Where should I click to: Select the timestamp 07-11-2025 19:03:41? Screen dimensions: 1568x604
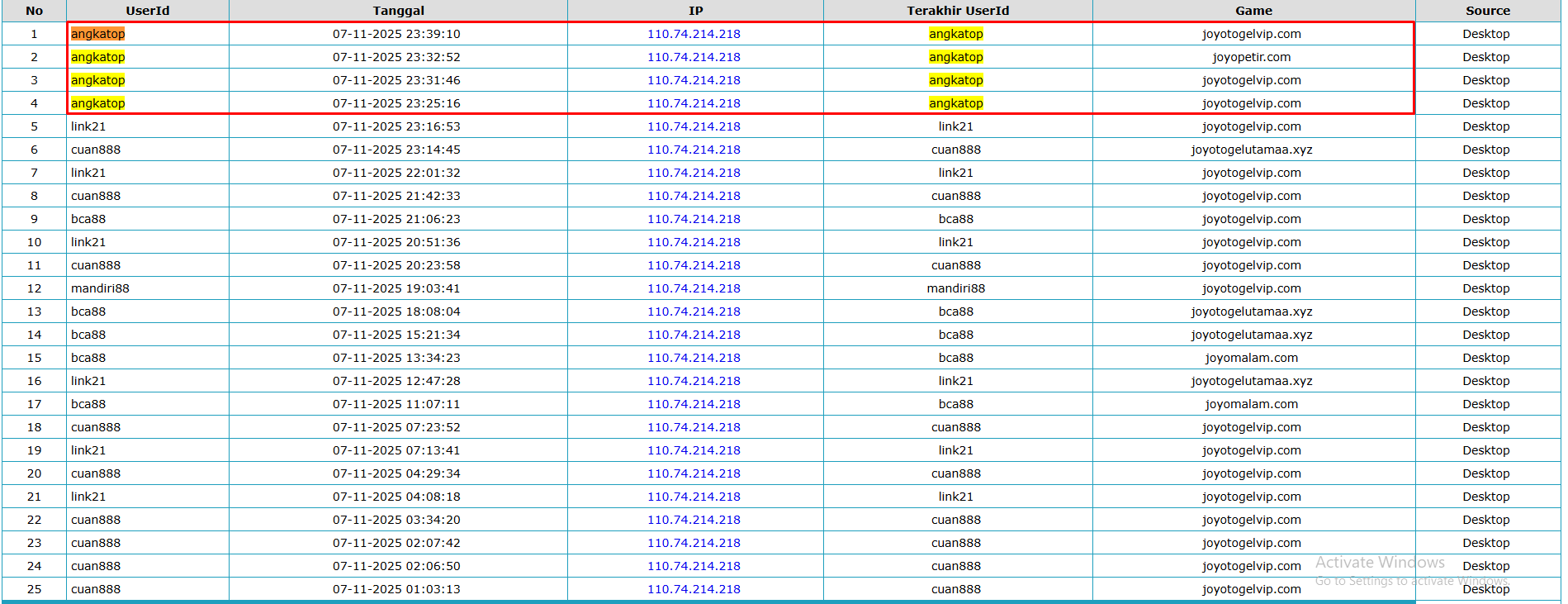[396, 288]
